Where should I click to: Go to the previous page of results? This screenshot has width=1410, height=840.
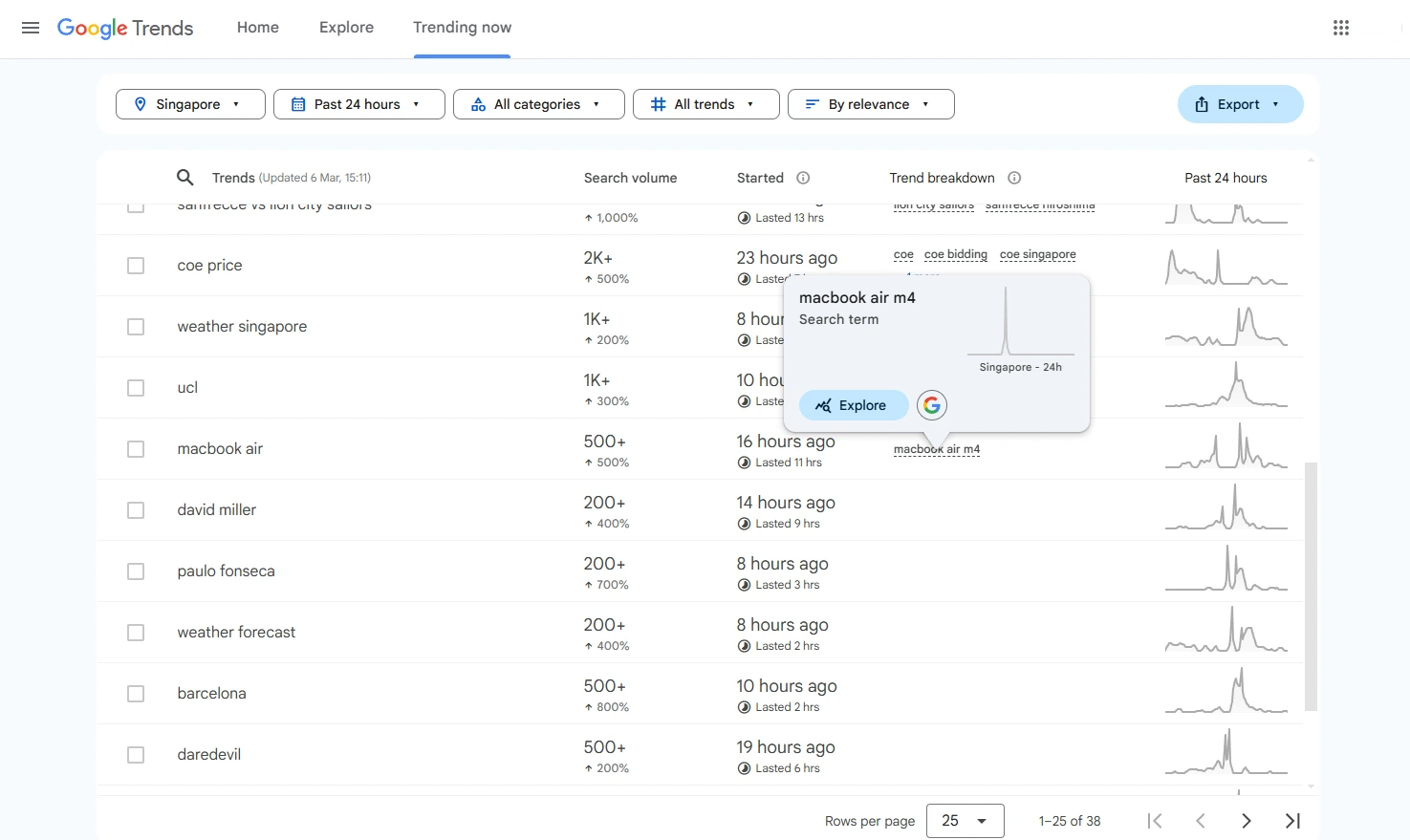tap(1201, 821)
